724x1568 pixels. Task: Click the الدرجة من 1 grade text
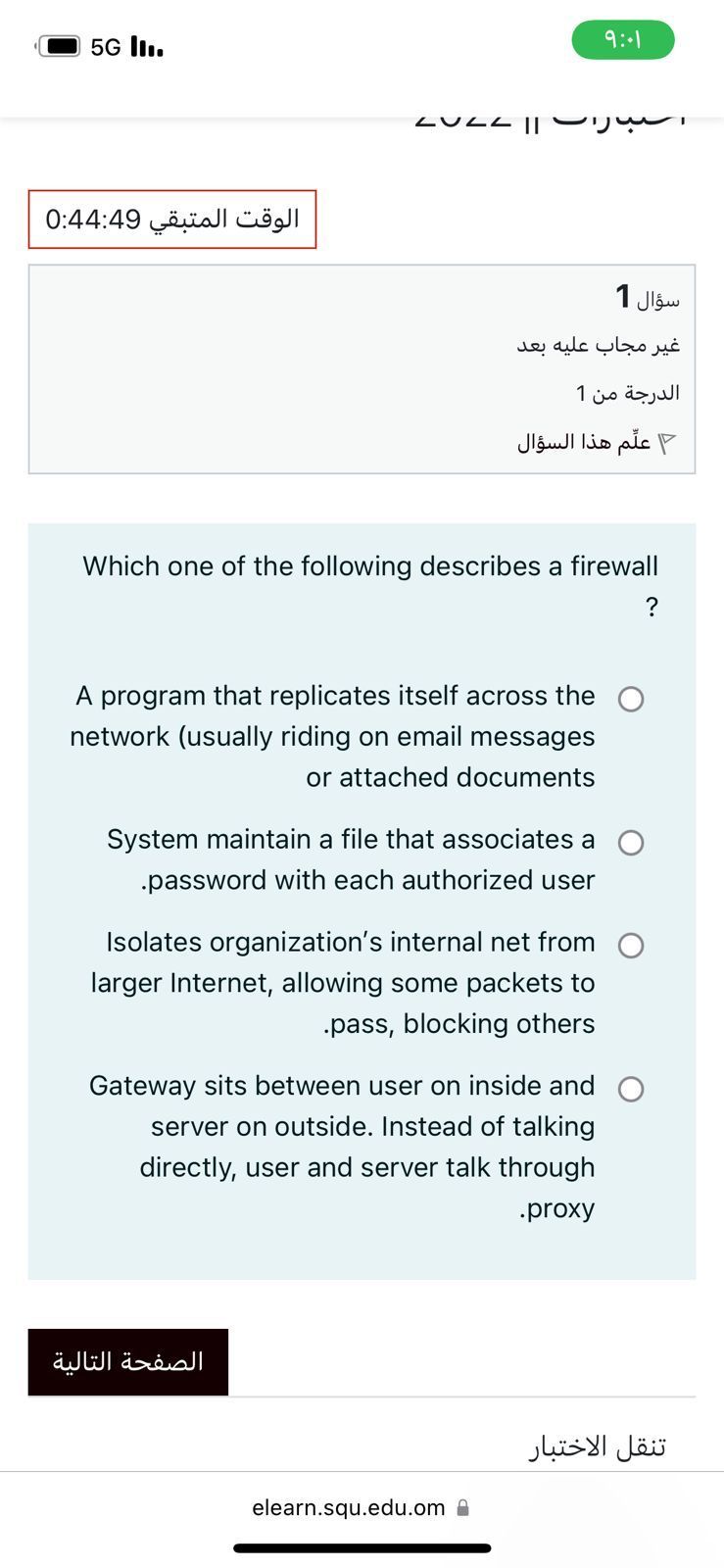tap(628, 393)
